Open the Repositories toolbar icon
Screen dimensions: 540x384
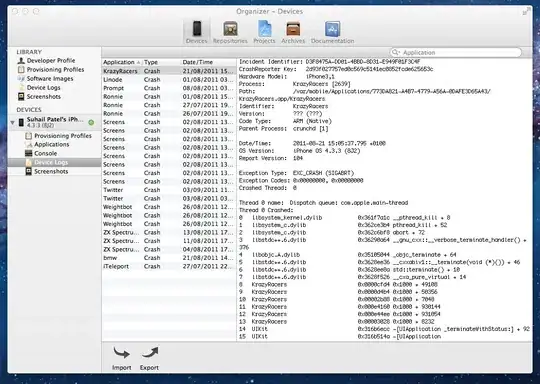coord(230,32)
